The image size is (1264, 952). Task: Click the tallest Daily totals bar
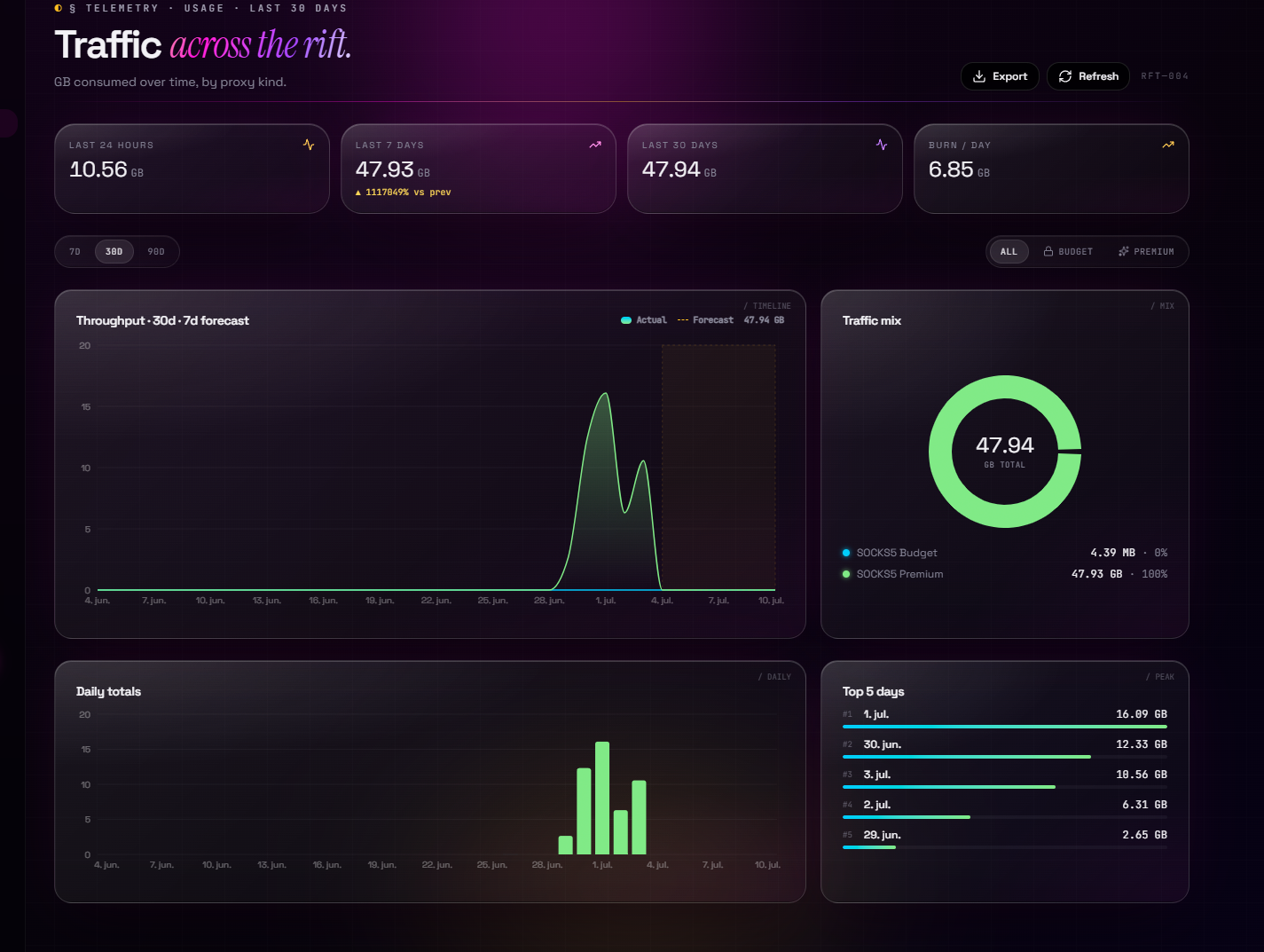602,798
